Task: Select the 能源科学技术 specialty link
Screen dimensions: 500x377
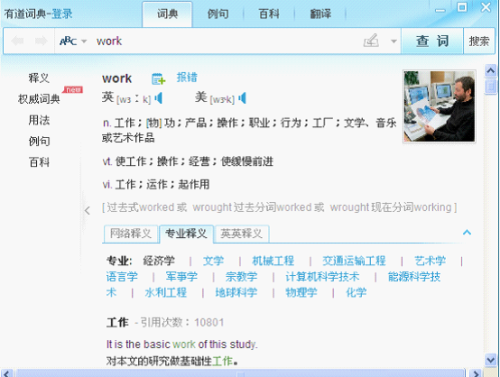Action: [x=414, y=277]
